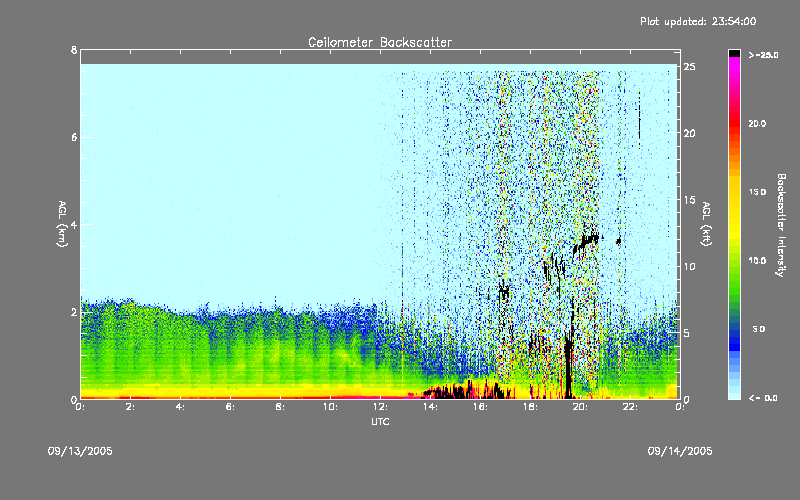Select the "Backscatter Intensity" colorbar label

pos(781,225)
